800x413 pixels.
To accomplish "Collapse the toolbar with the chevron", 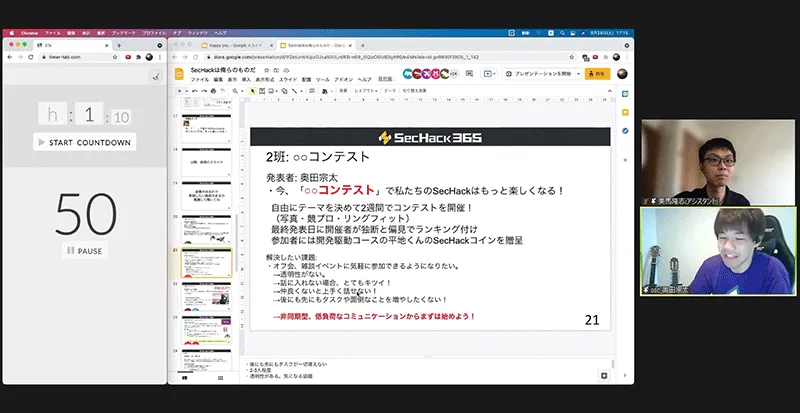I will (609, 91).
